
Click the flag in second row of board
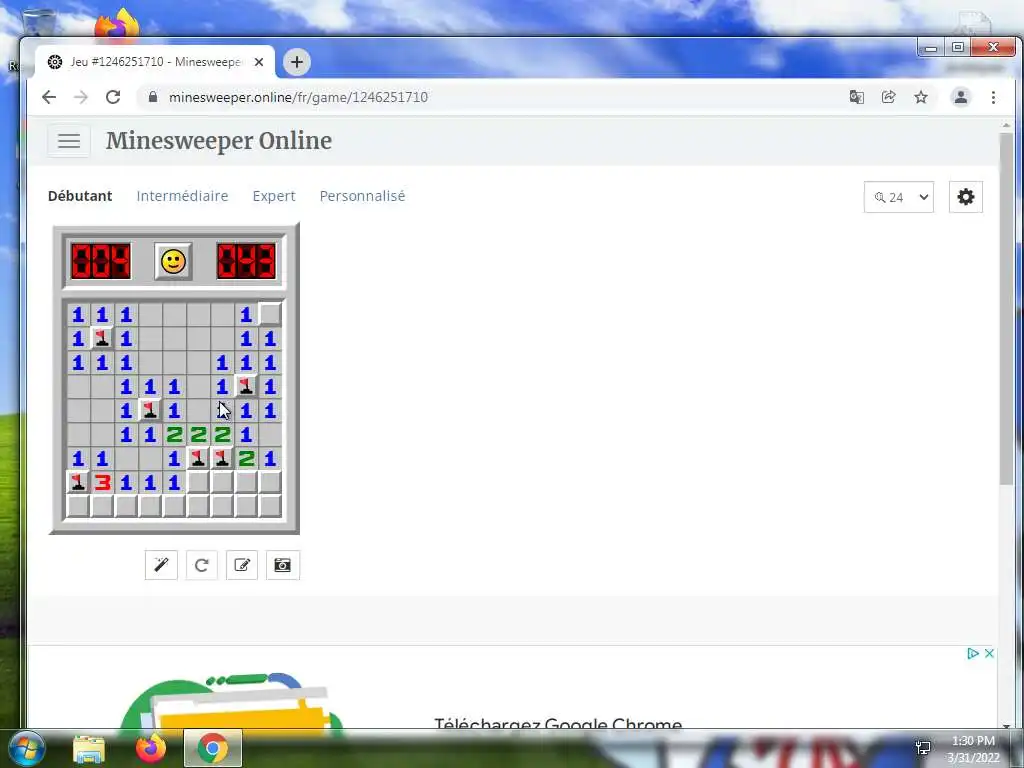click(x=102, y=338)
